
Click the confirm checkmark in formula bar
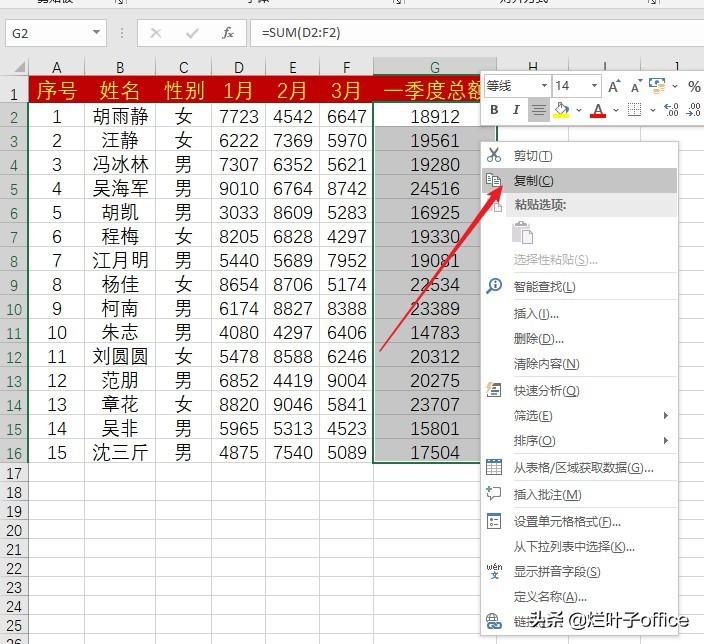click(x=192, y=33)
